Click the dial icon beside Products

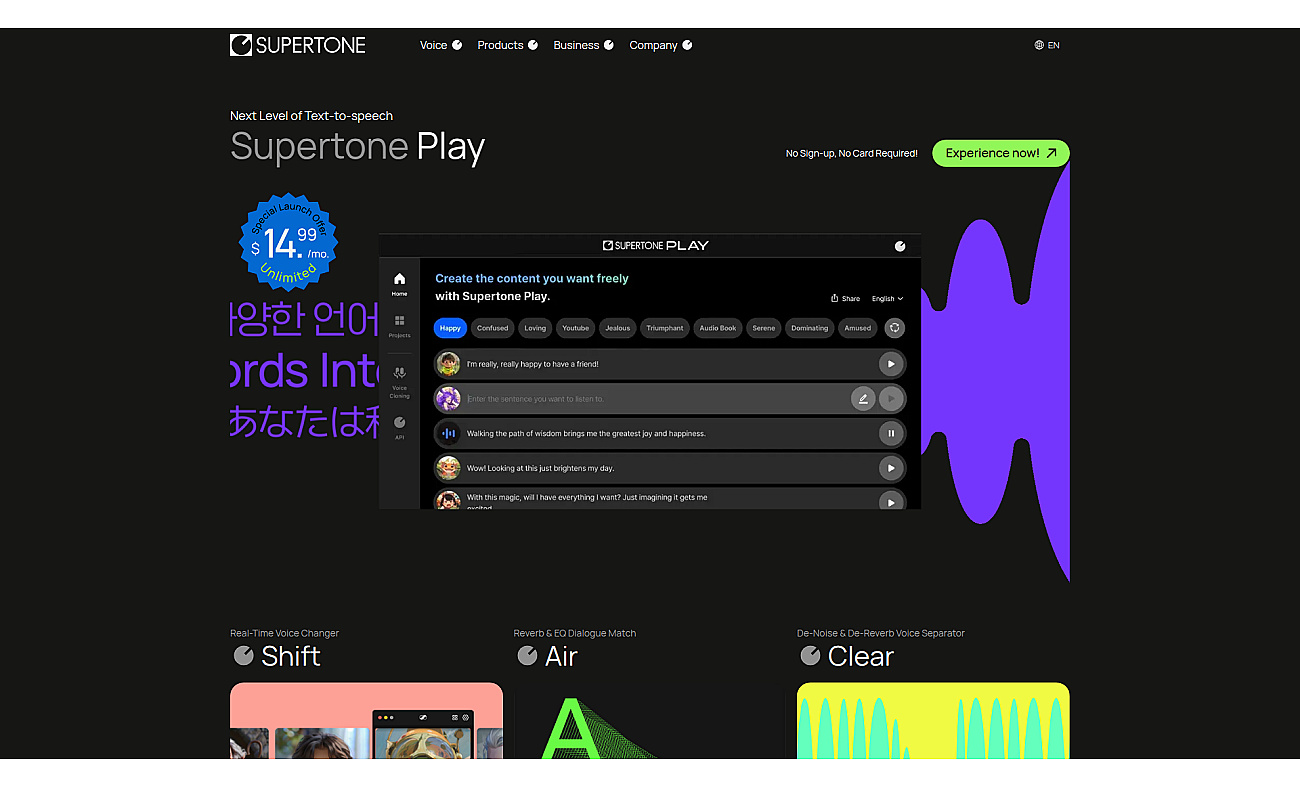pos(533,45)
